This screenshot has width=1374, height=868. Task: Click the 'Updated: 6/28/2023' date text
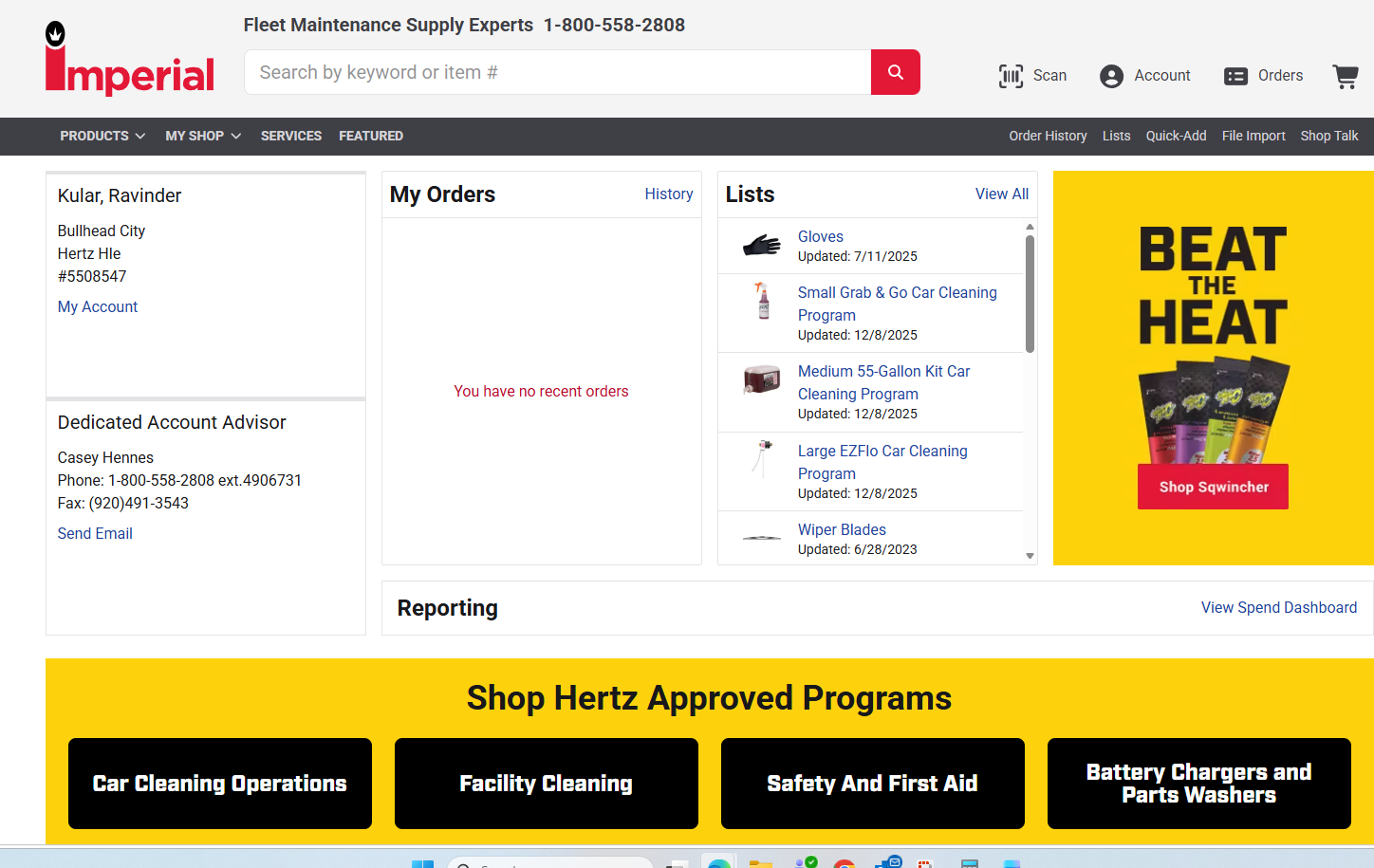click(858, 549)
